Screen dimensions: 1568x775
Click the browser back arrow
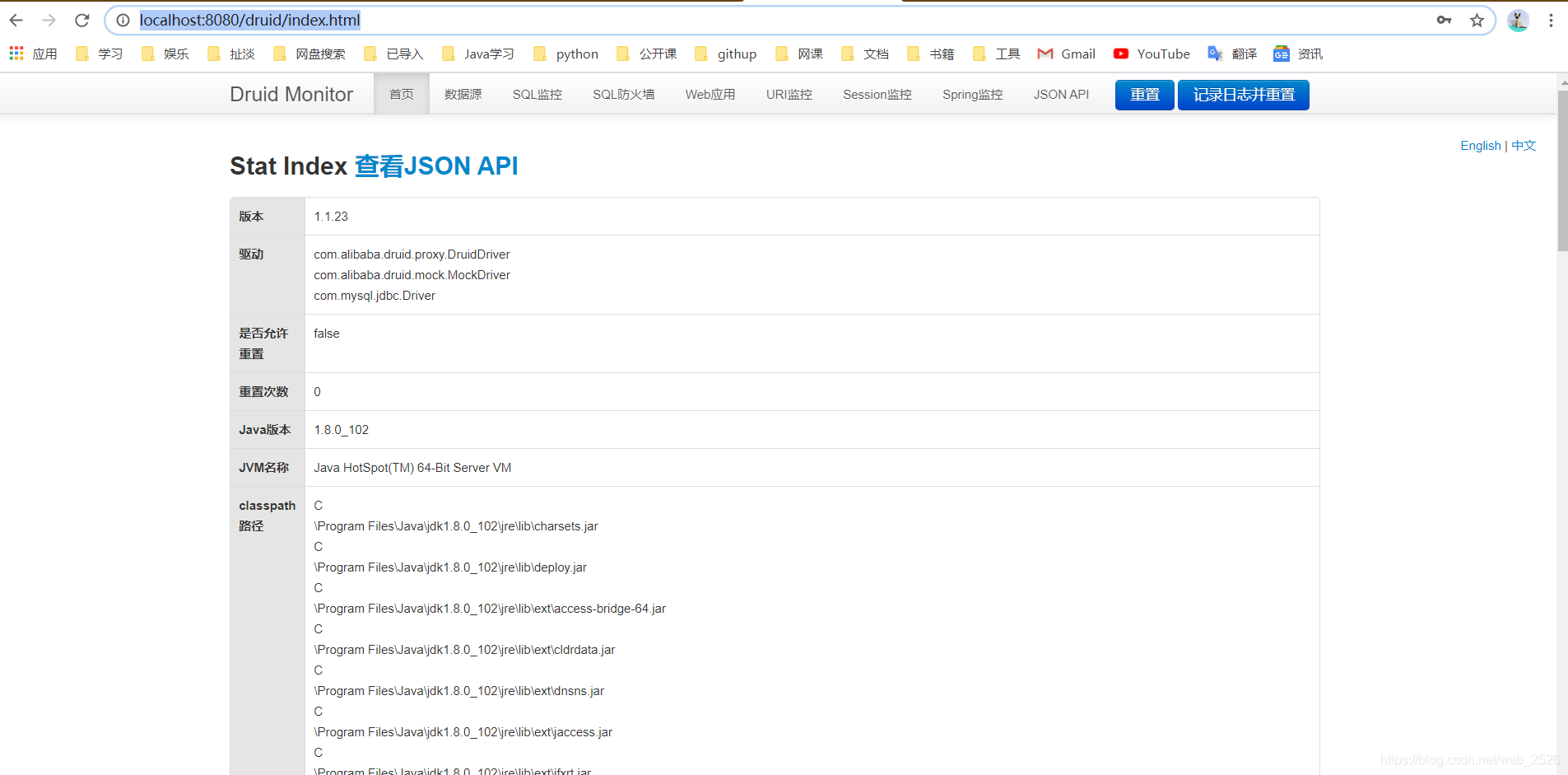coord(16,20)
